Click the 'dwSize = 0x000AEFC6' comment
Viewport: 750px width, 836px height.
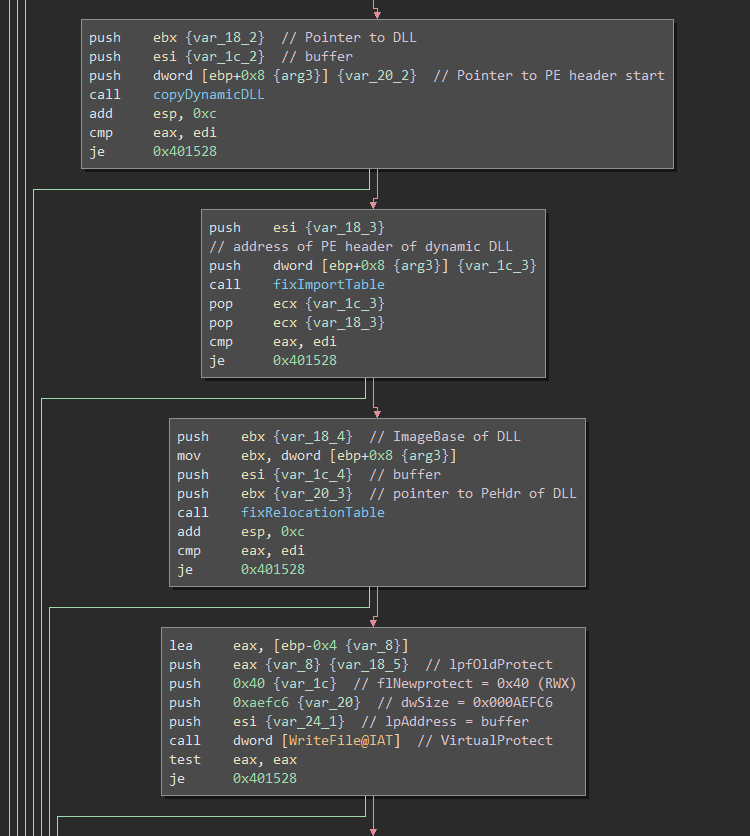coord(464,703)
